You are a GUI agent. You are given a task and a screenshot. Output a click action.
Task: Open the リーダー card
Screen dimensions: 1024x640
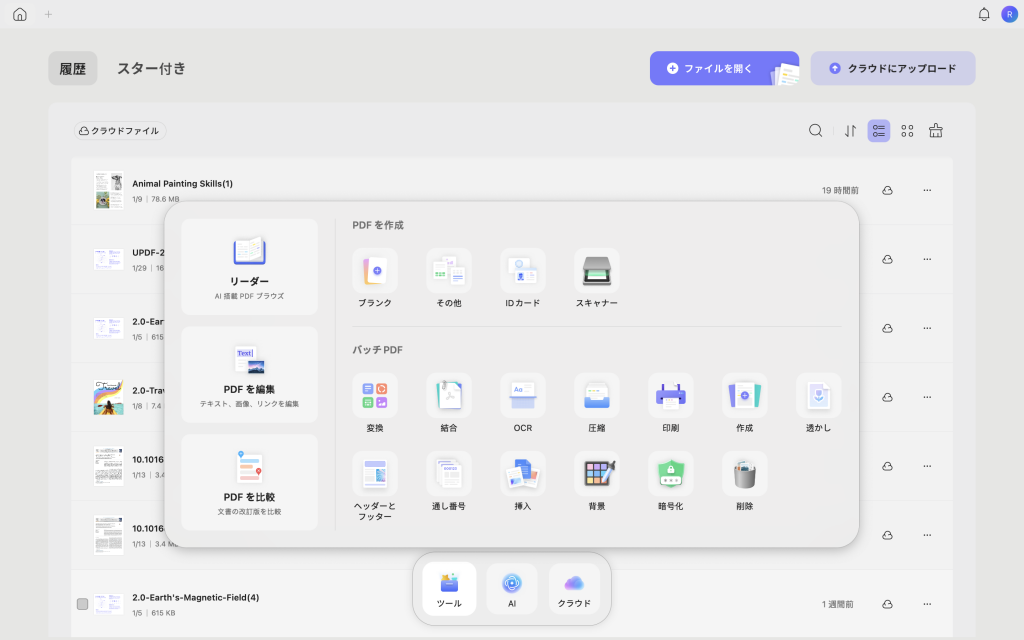[x=249, y=267]
